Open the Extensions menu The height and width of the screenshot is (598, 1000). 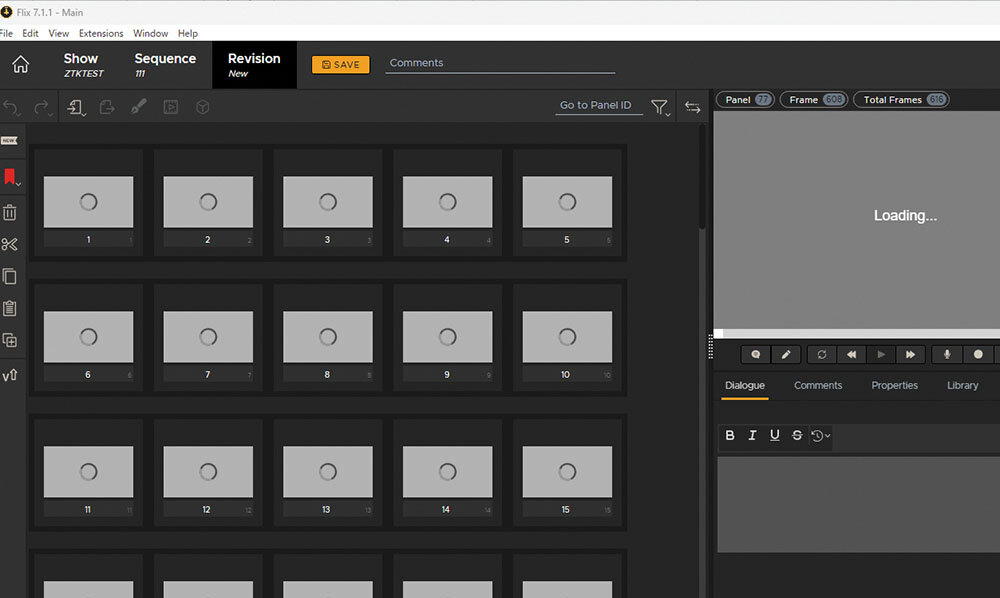pyautogui.click(x=101, y=33)
